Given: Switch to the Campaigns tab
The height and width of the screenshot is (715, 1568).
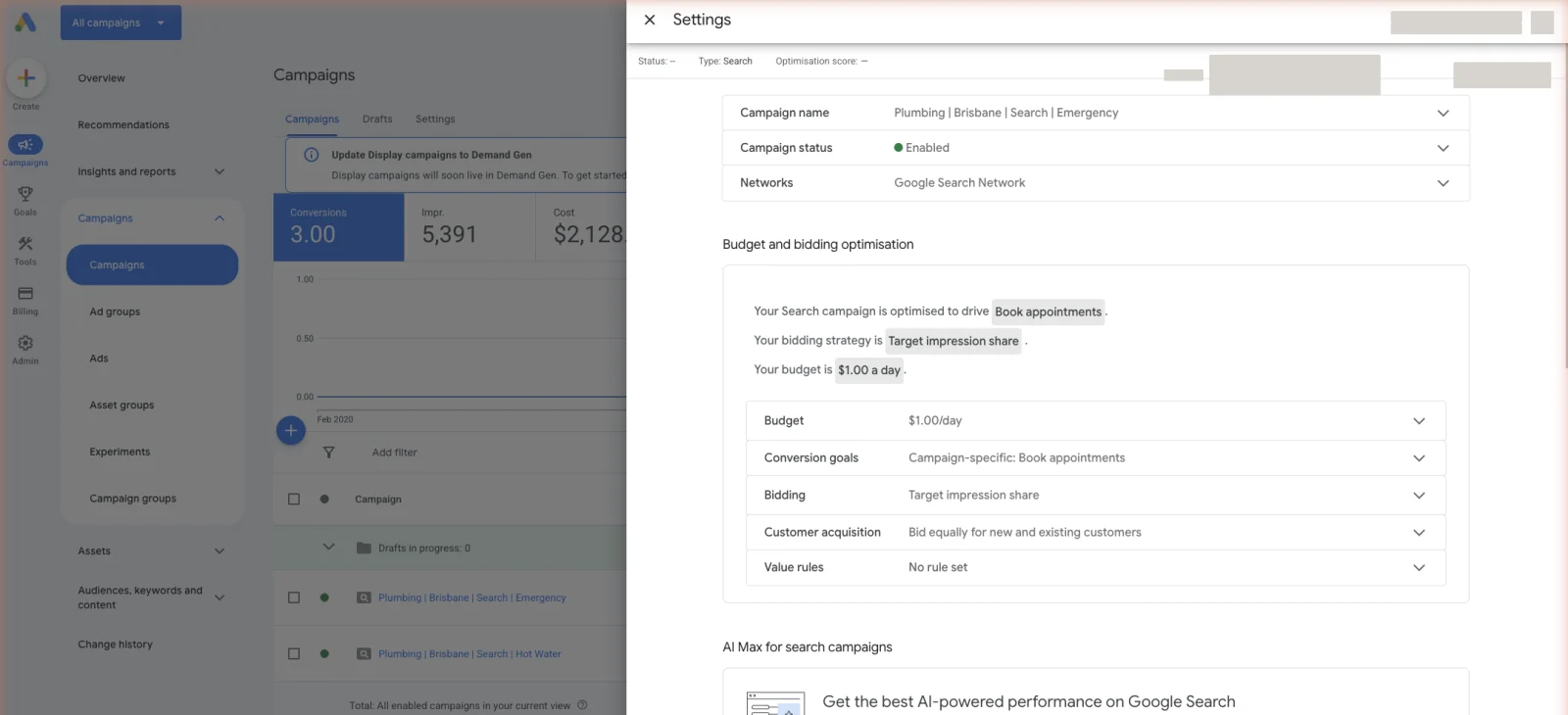Looking at the screenshot, I should point(312,119).
